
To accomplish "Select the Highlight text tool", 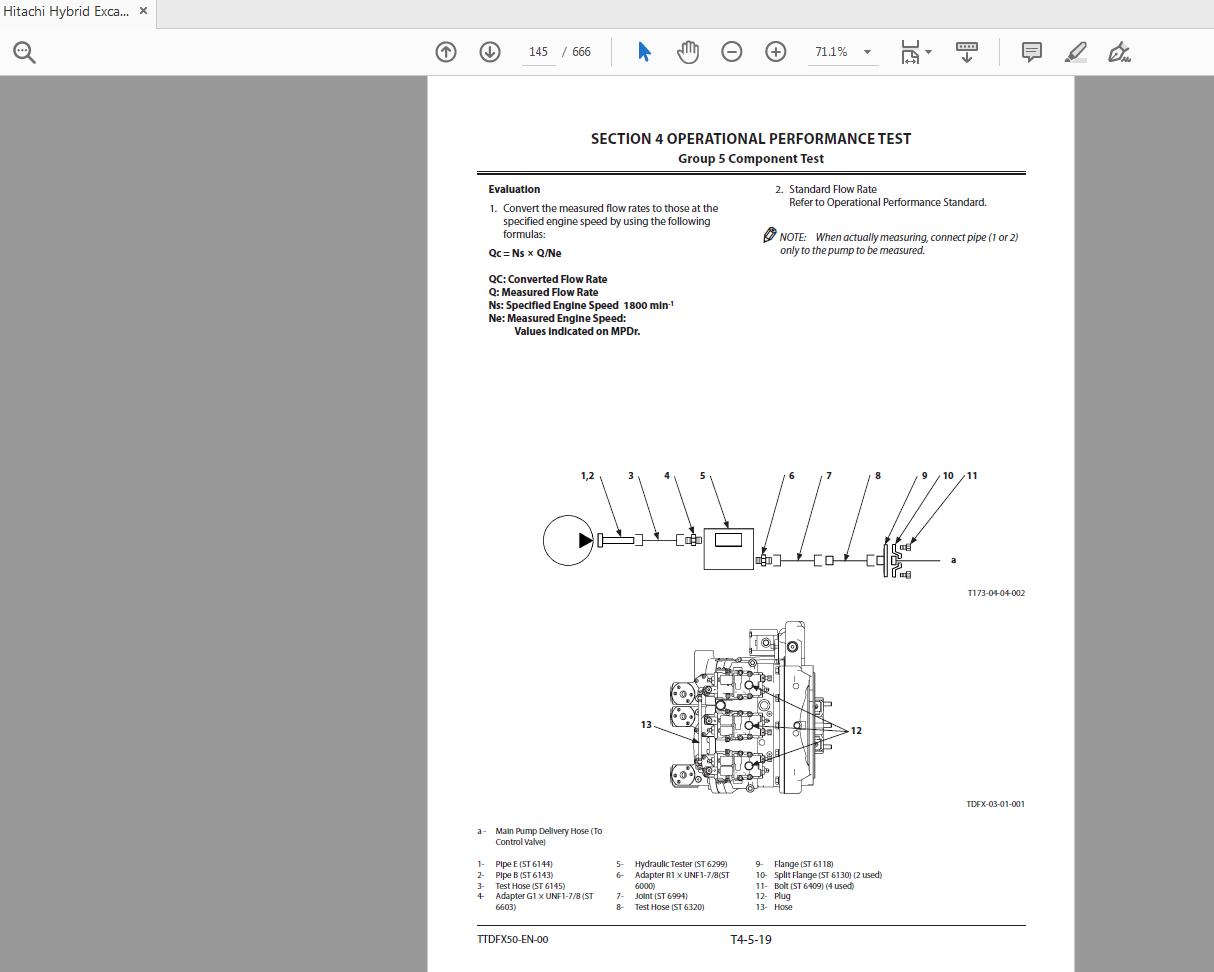I will (1075, 51).
